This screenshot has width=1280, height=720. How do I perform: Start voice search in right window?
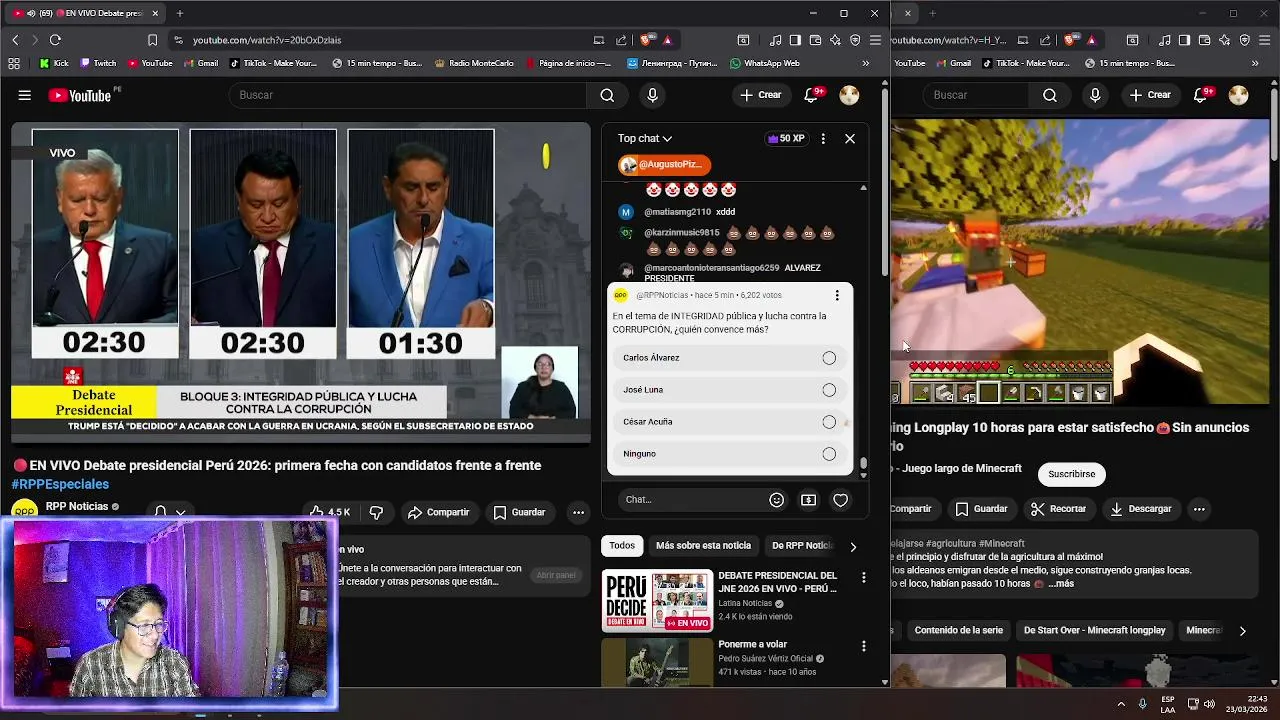pos(1095,95)
